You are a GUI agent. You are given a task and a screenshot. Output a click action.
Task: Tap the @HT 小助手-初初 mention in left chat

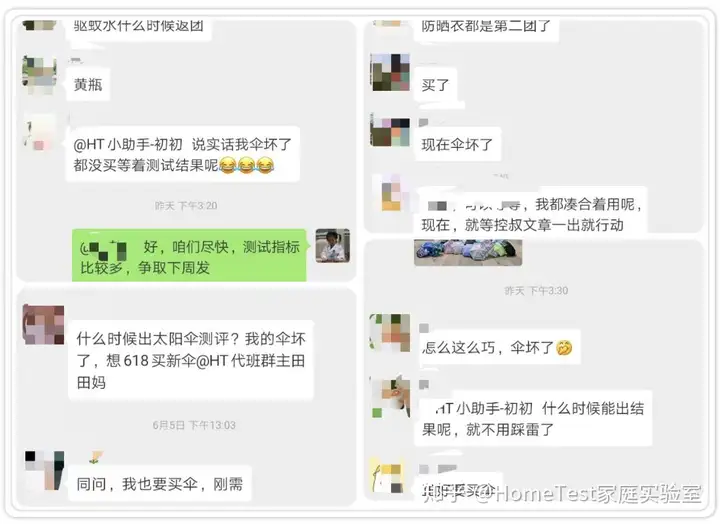pos(128,144)
